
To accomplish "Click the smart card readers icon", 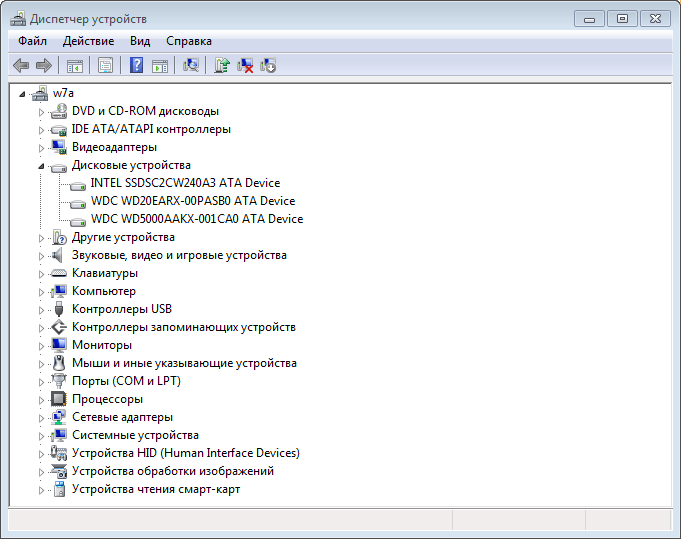I will pos(59,489).
